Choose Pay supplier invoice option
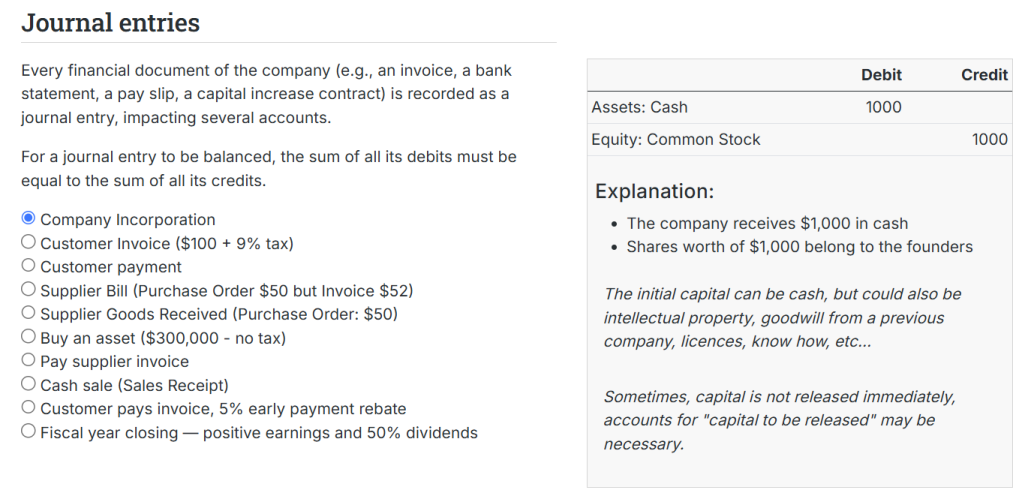Screen dimensions: 1022x499 pyautogui.click(x=28, y=360)
